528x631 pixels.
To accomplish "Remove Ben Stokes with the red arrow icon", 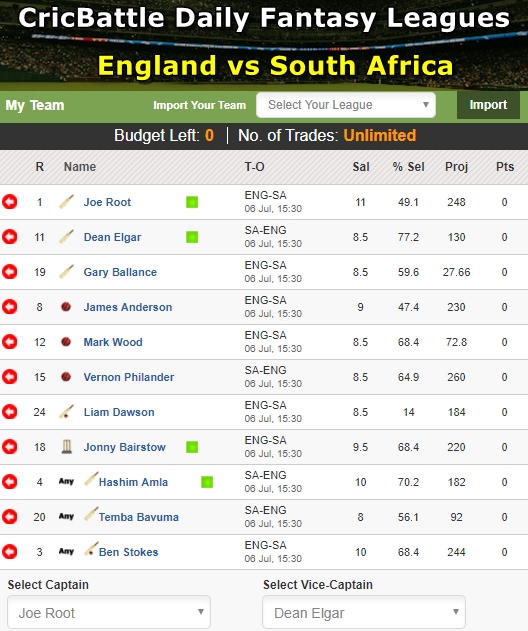I will (10, 551).
